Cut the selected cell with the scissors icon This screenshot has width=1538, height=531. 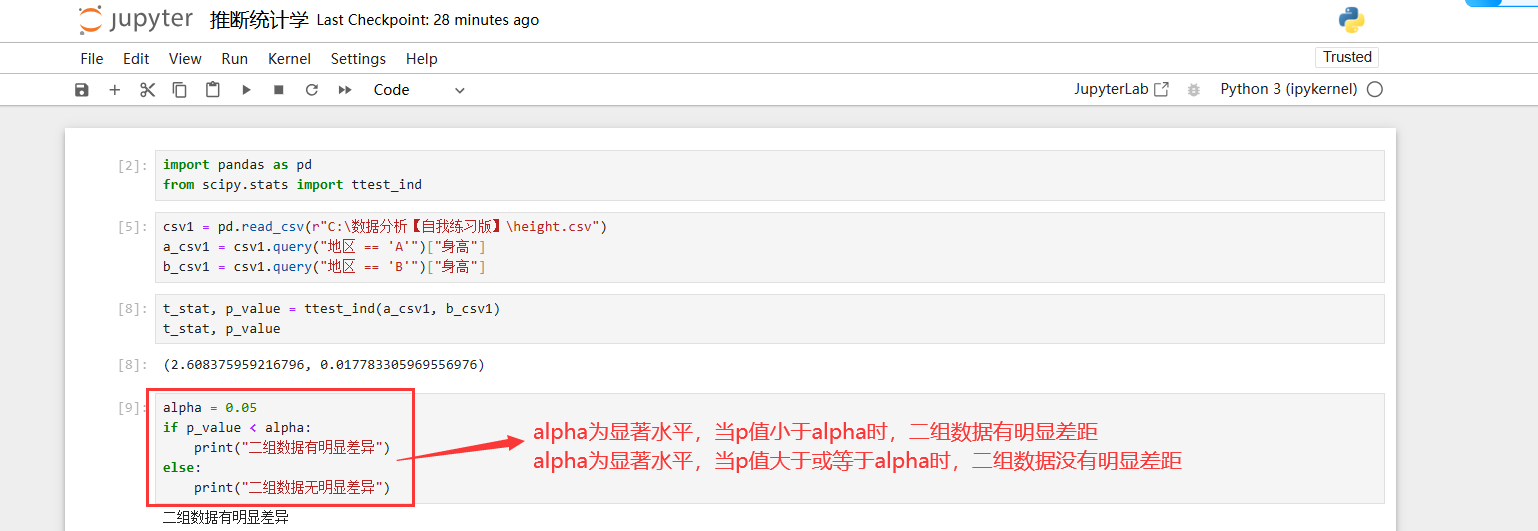pos(147,90)
